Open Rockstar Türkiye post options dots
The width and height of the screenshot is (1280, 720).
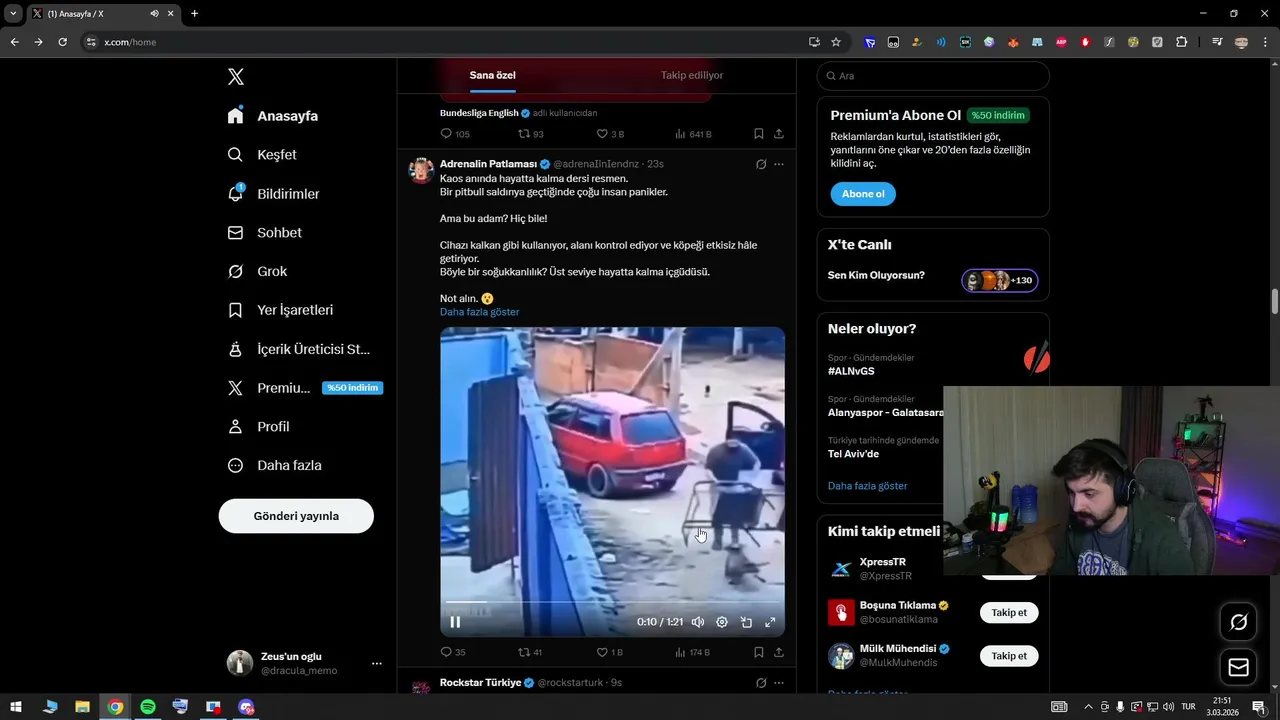click(779, 683)
